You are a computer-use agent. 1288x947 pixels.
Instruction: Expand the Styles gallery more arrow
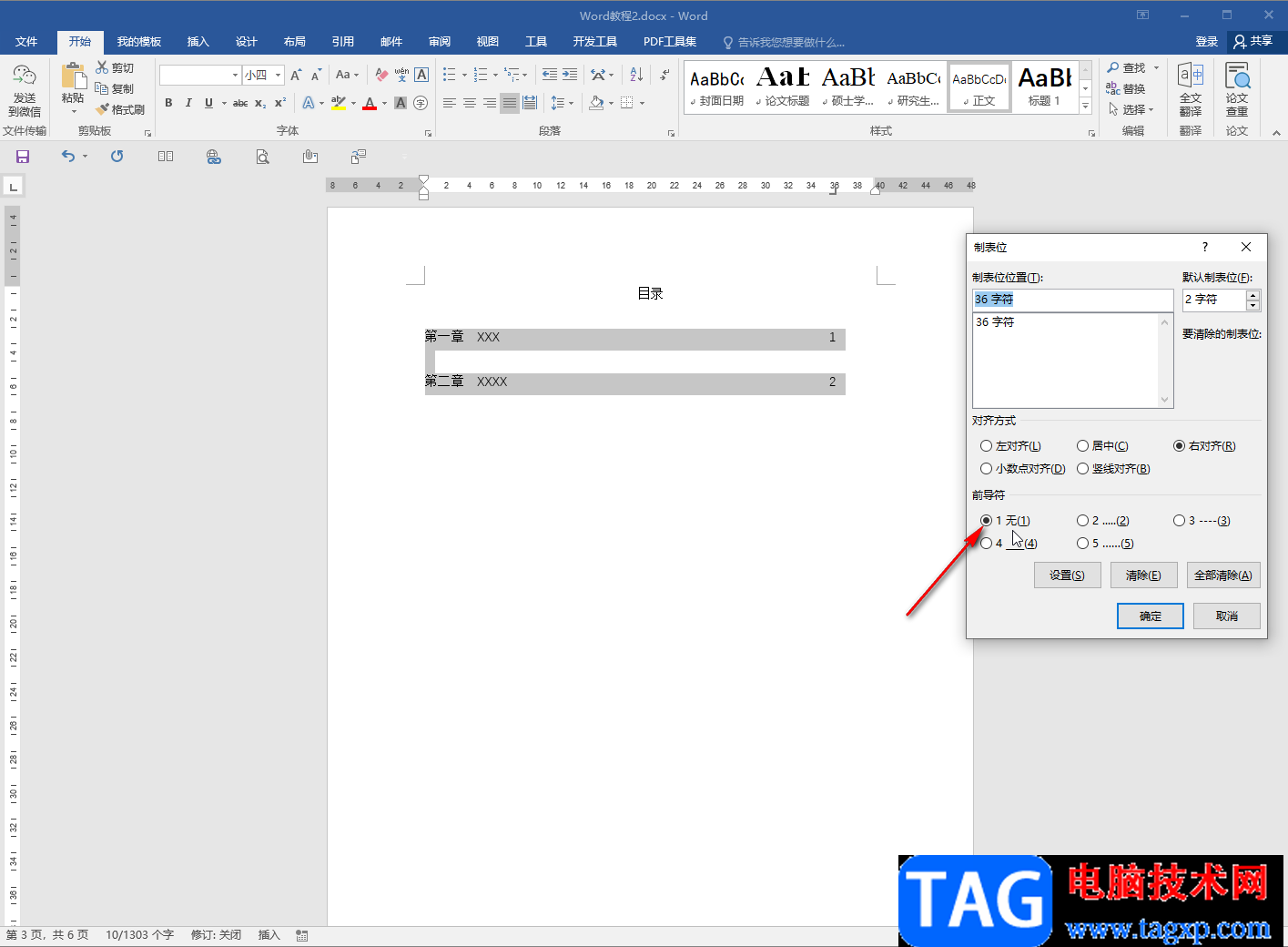click(x=1085, y=107)
